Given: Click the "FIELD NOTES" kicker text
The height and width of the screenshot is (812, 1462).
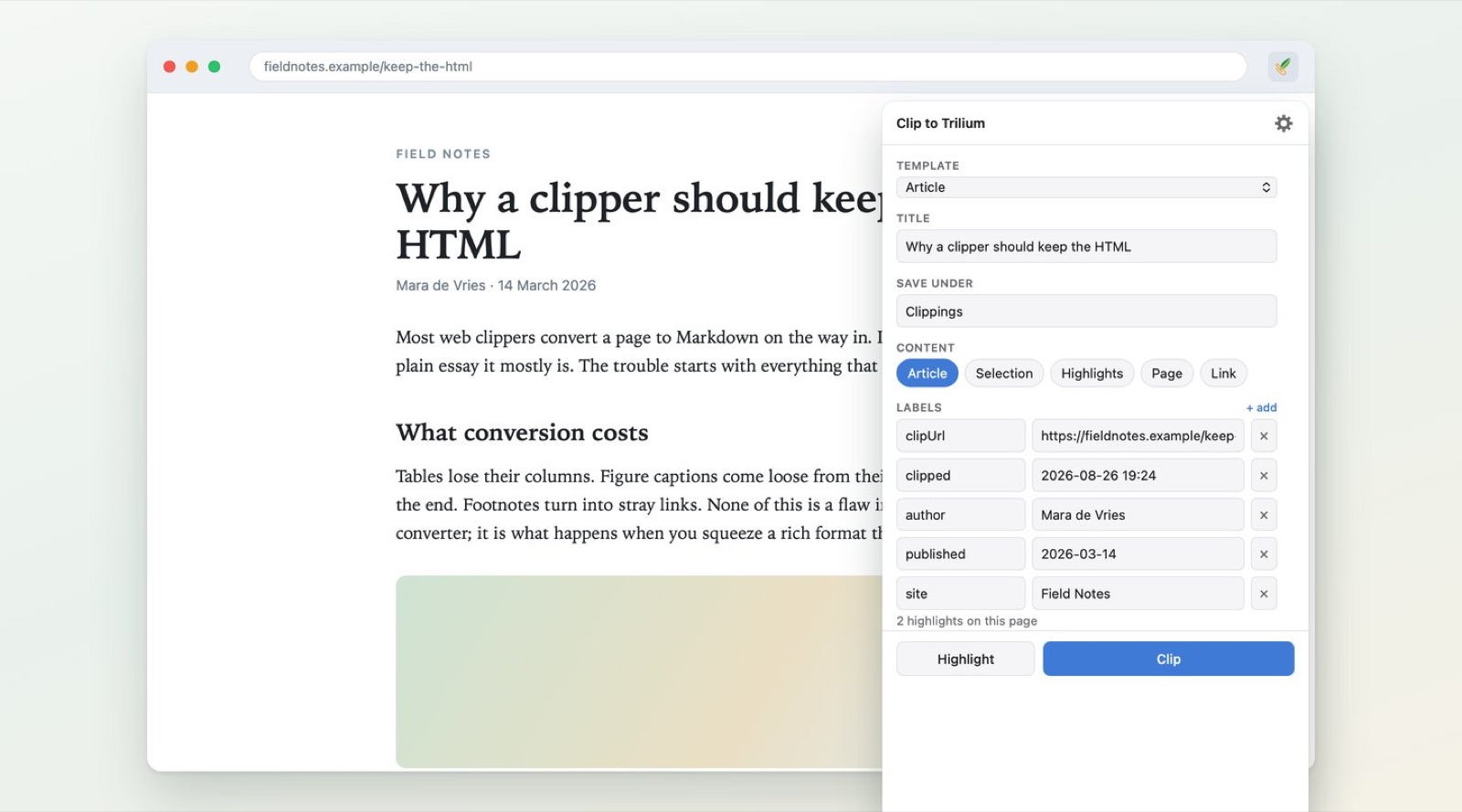Looking at the screenshot, I should (443, 154).
